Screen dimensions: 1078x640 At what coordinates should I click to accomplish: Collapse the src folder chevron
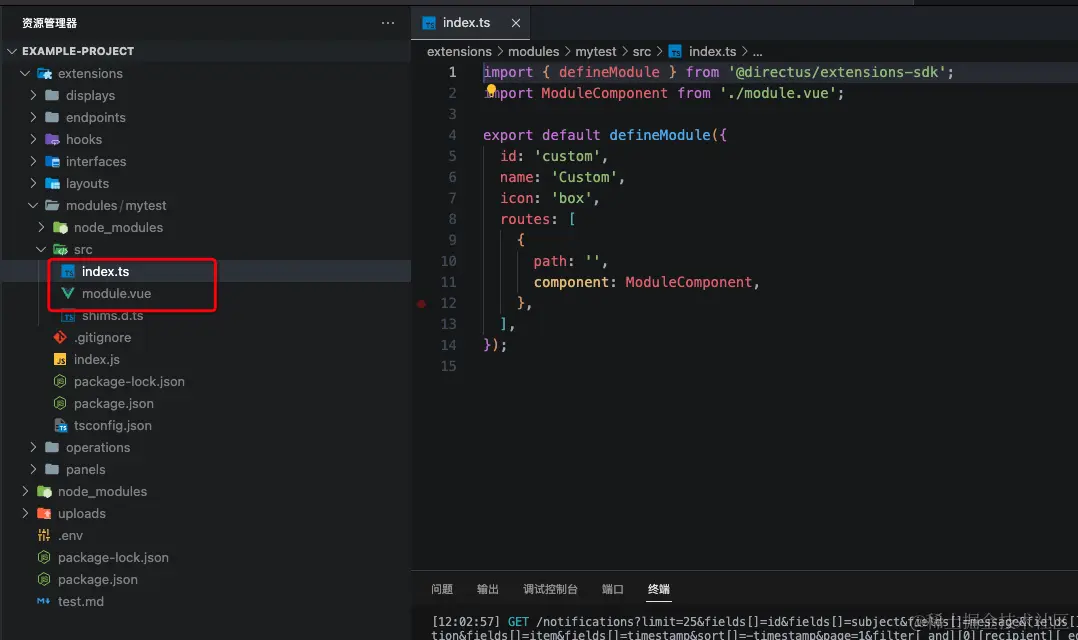41,250
